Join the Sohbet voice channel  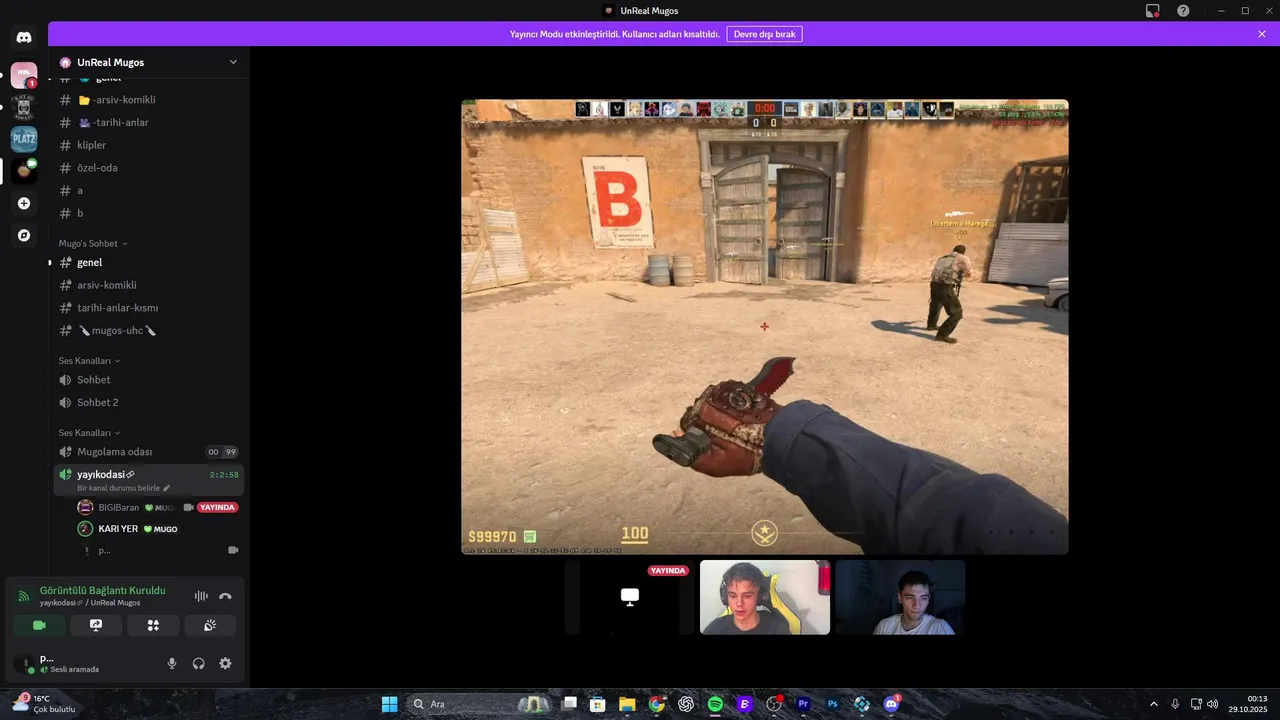(149, 380)
